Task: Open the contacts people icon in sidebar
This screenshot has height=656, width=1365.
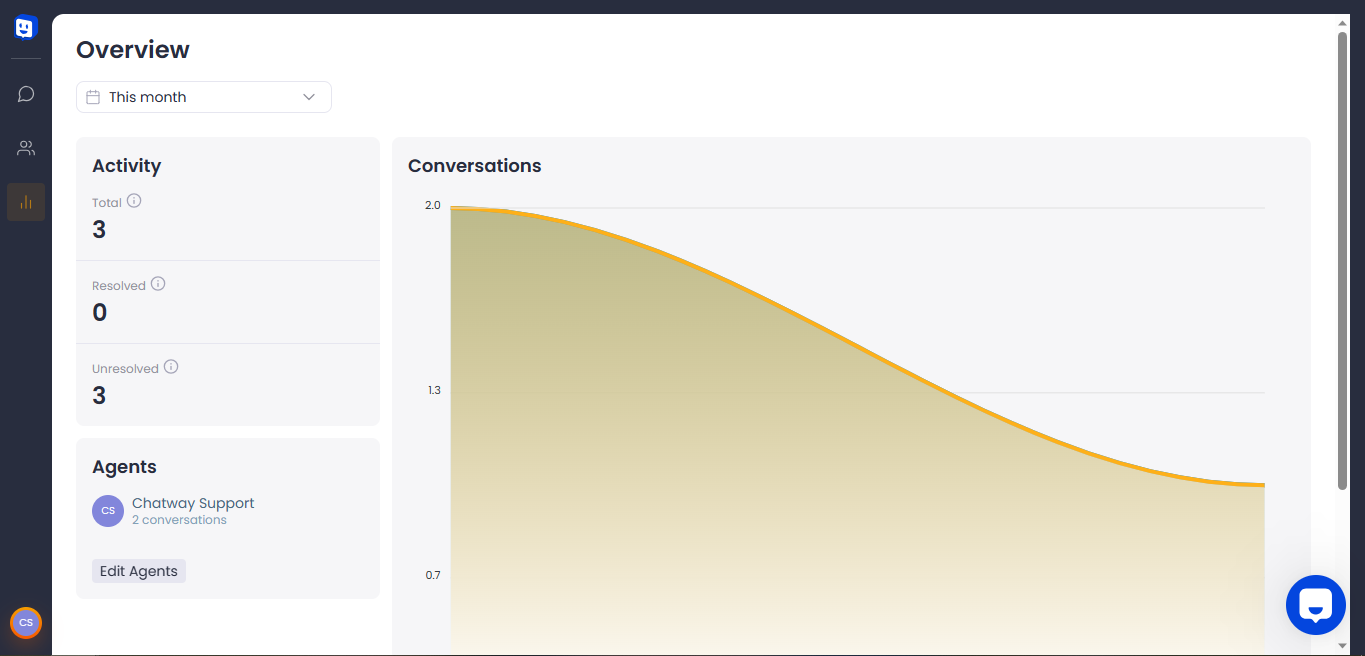Action: (26, 148)
